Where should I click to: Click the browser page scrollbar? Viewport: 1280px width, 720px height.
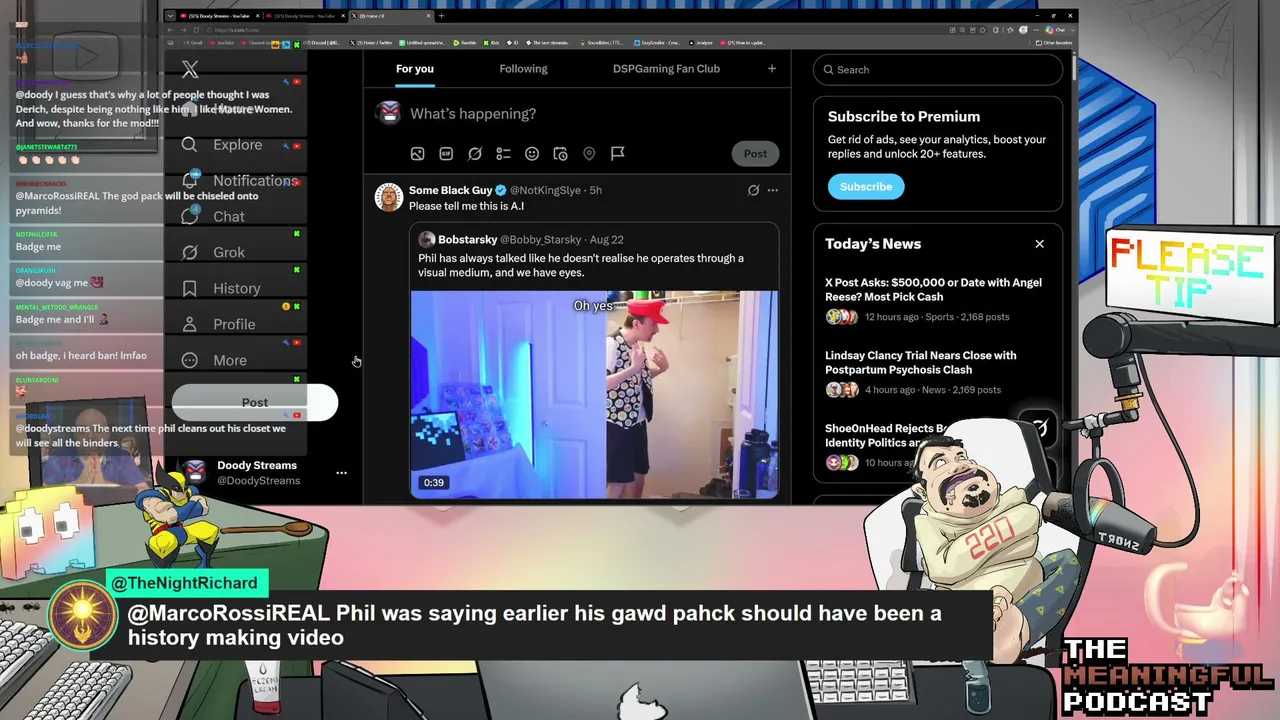tap(1074, 70)
